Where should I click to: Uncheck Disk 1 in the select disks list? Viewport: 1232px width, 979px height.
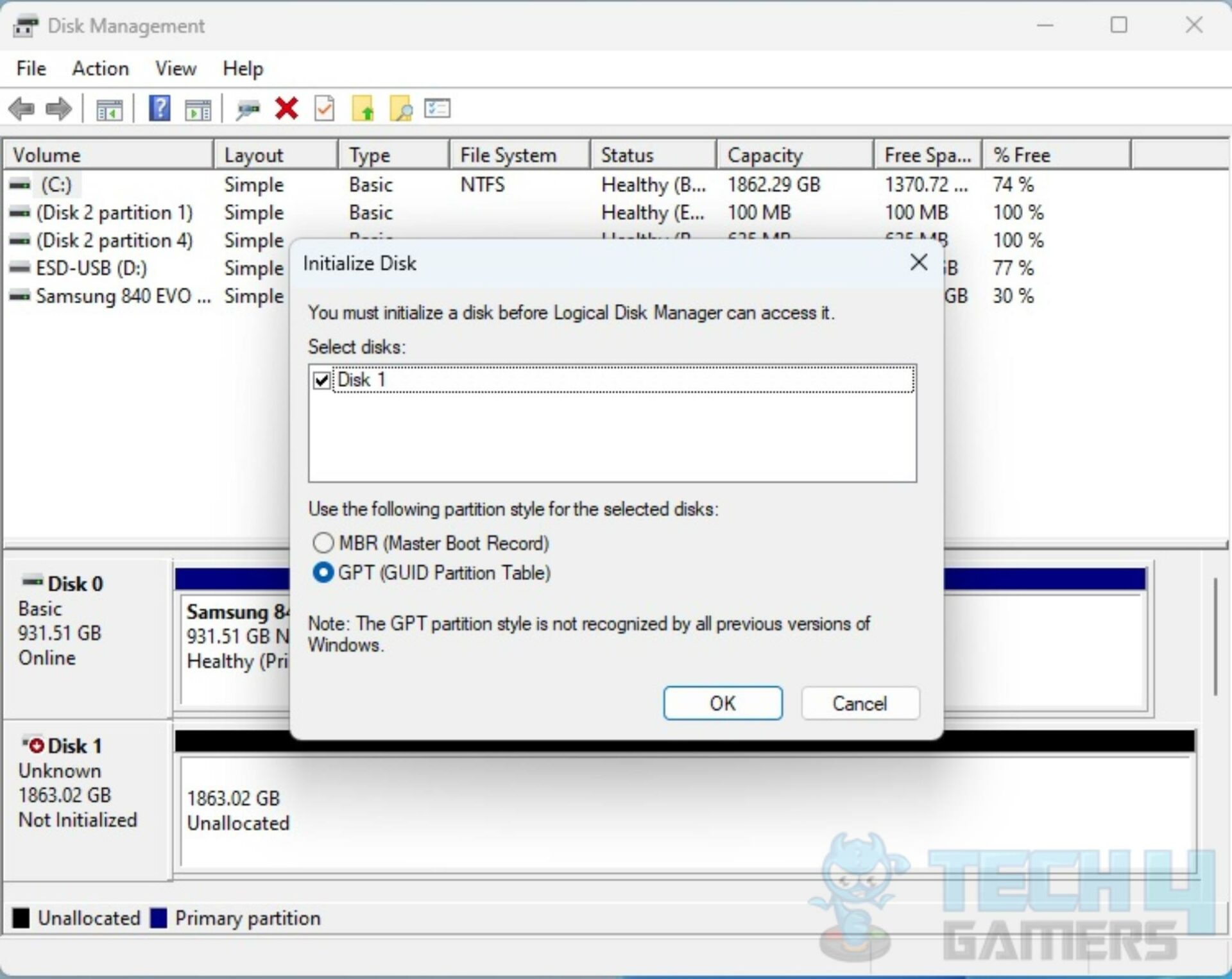(323, 379)
